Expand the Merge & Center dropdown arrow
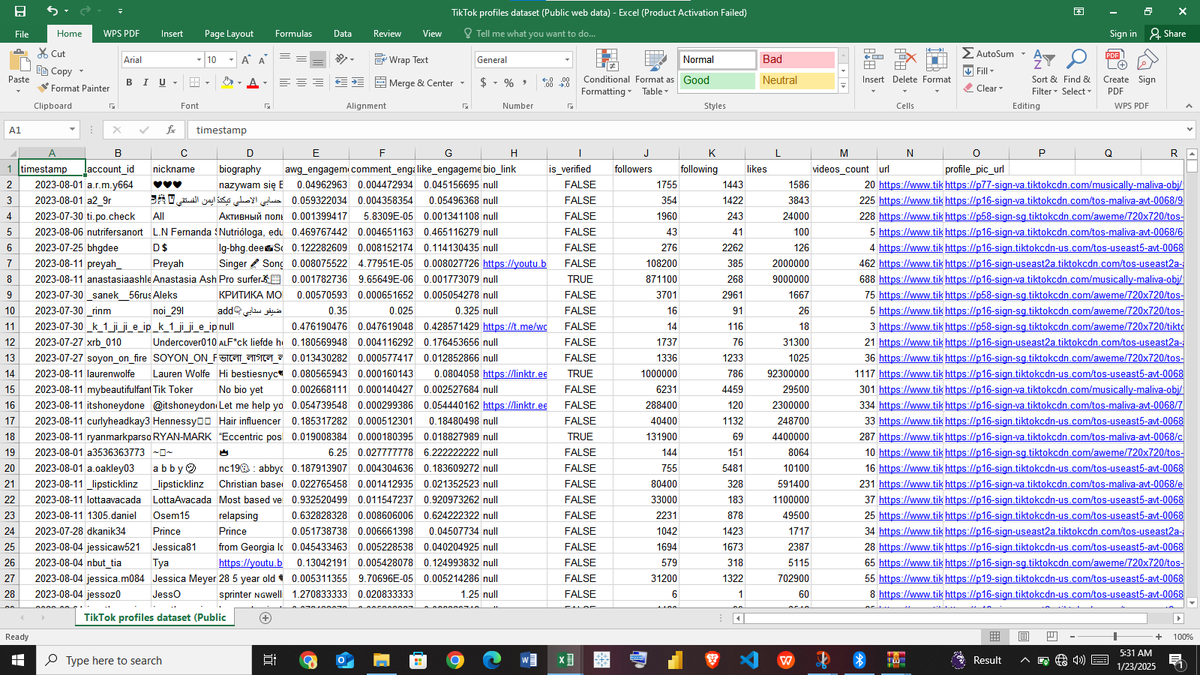Screen dimensions: 1200x675 coord(460,83)
